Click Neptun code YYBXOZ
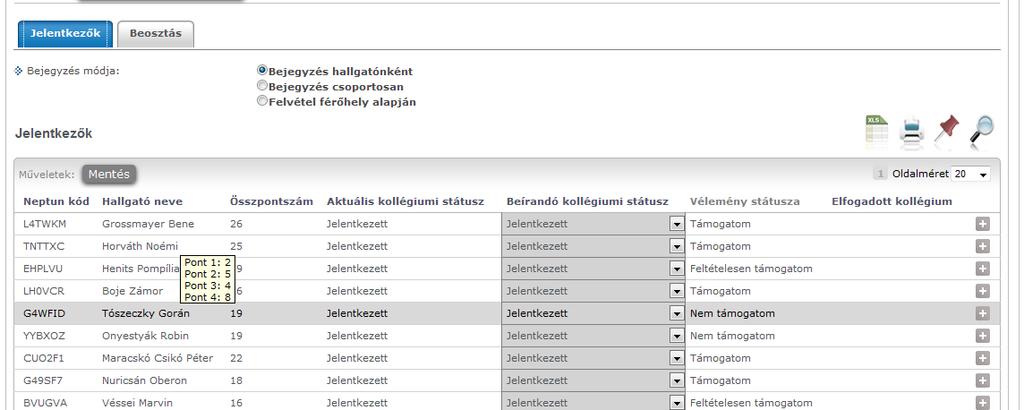Screen dimensions: 1024x410 [44, 336]
